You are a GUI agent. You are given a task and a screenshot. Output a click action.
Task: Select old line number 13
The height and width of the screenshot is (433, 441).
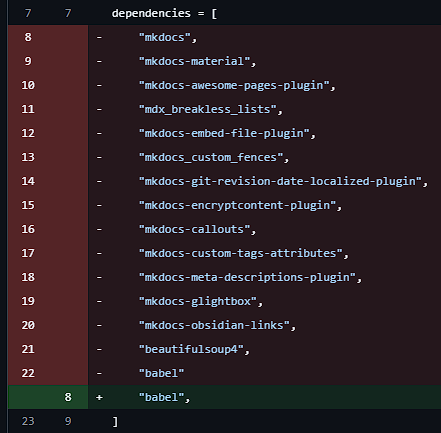[x=28, y=157]
